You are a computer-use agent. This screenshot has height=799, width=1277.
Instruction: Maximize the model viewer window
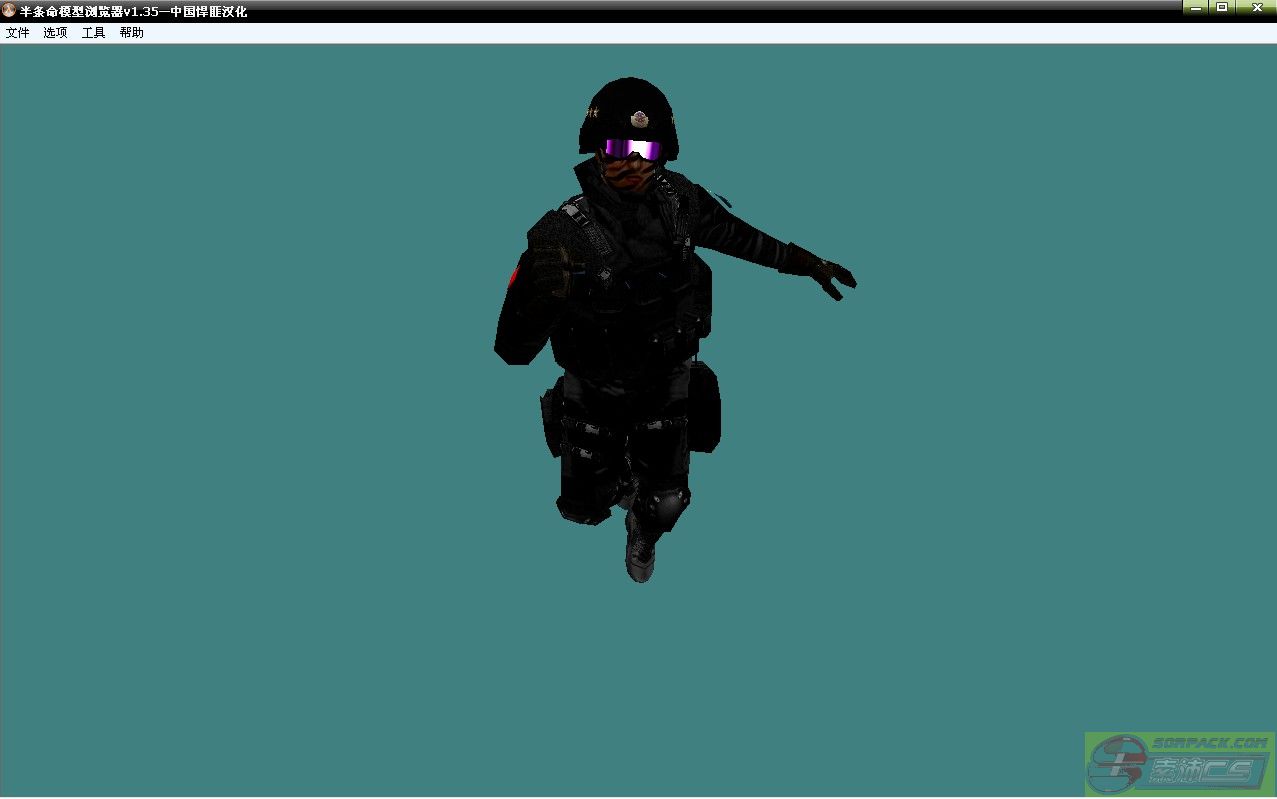[1222, 8]
